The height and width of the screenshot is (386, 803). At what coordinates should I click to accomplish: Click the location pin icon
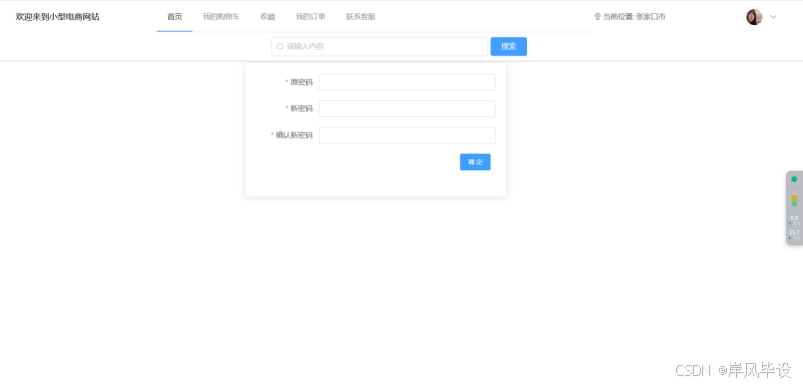(597, 17)
